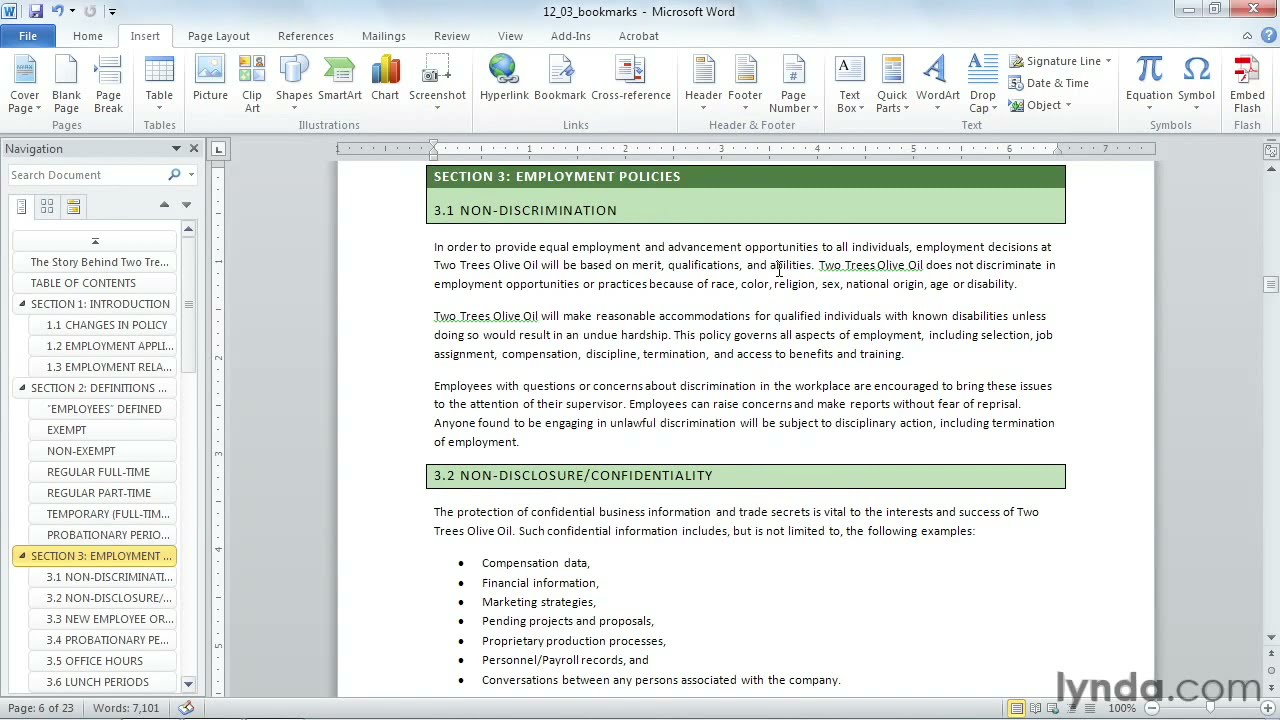Image resolution: width=1280 pixels, height=720 pixels.
Task: Open the Footer gallery
Action: [x=745, y=85]
